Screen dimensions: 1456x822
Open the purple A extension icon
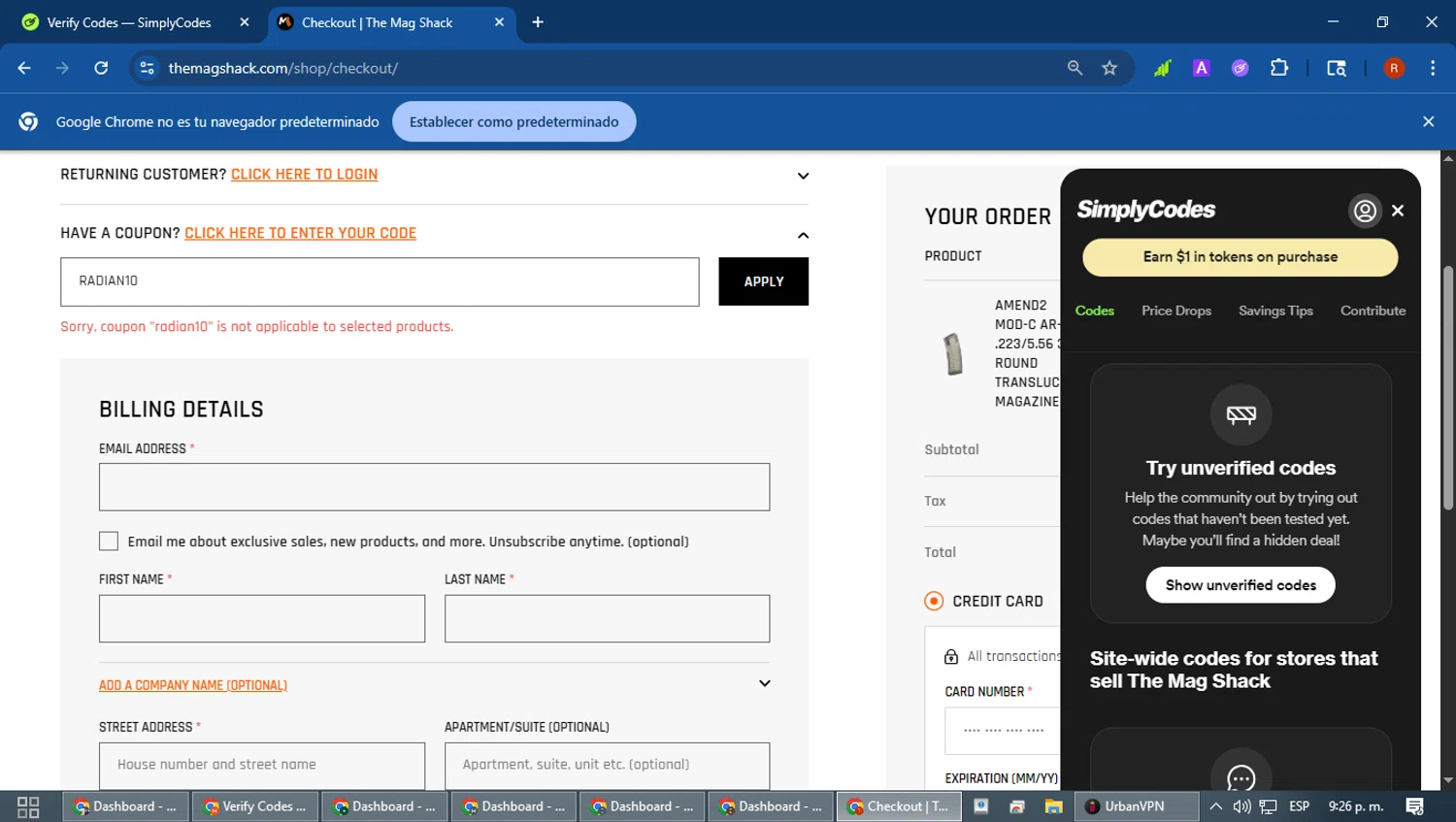coord(1202,68)
